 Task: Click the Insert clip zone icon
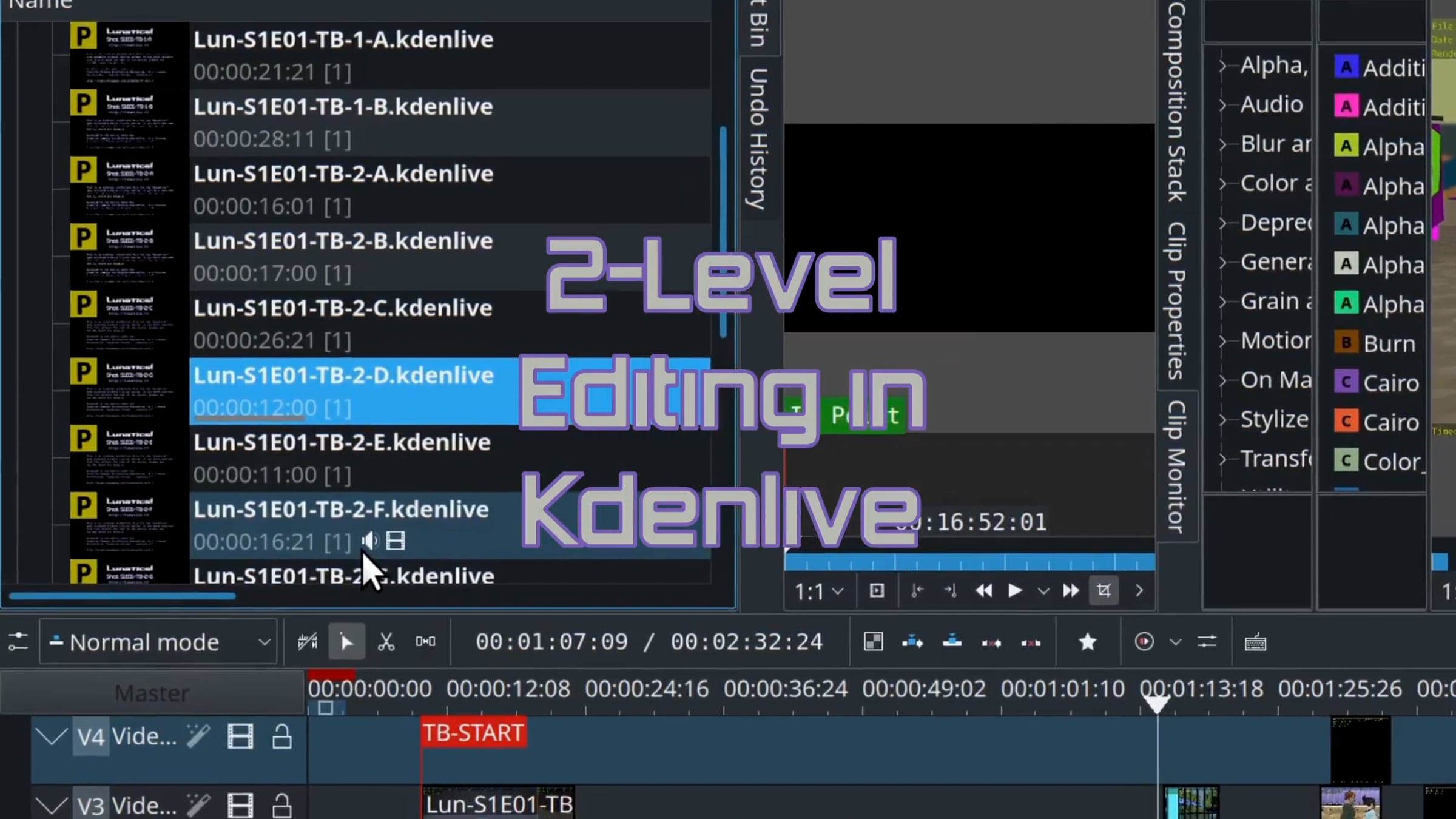912,642
